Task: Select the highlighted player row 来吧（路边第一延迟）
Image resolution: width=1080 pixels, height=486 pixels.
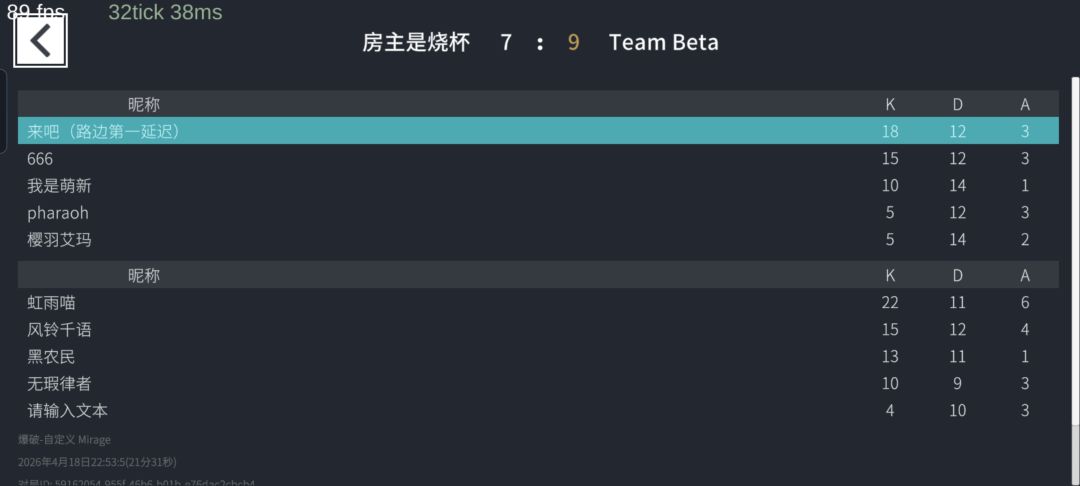Action: 103,131
